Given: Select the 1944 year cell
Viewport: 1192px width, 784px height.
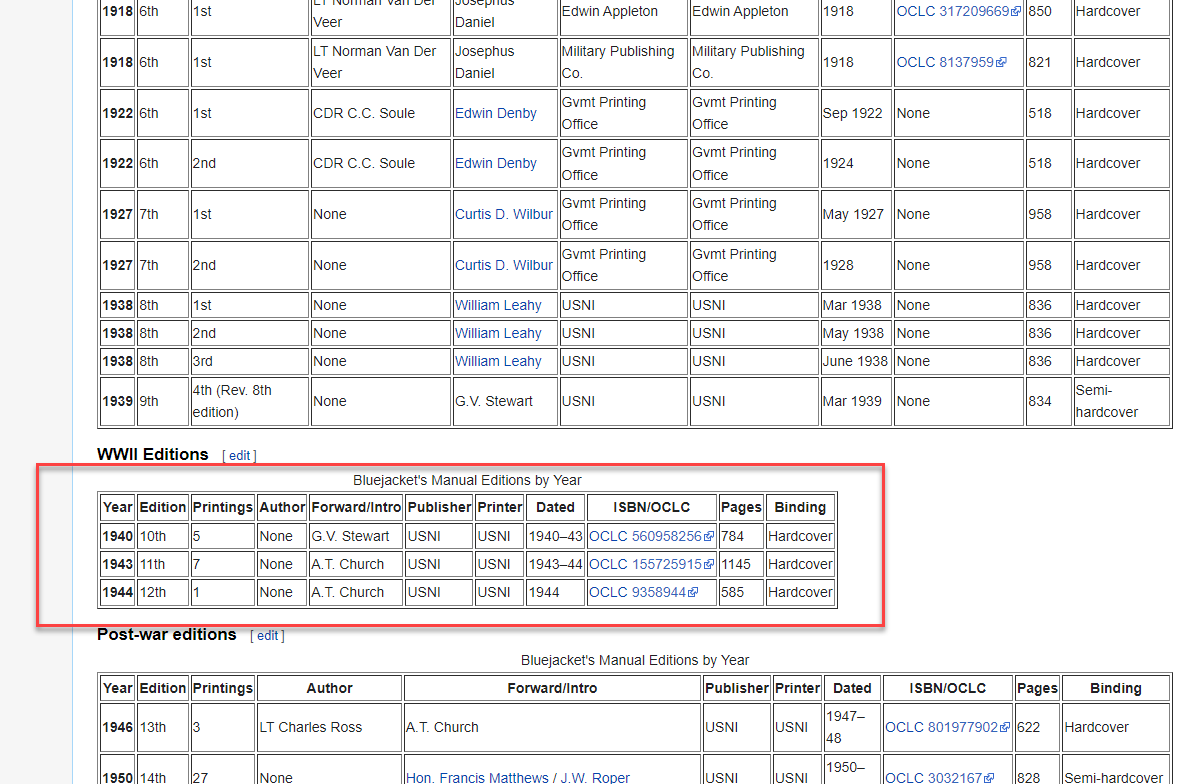Looking at the screenshot, I should 118,592.
